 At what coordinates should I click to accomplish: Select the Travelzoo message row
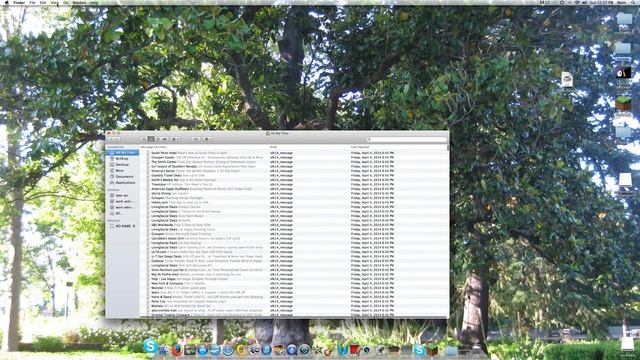(294, 184)
